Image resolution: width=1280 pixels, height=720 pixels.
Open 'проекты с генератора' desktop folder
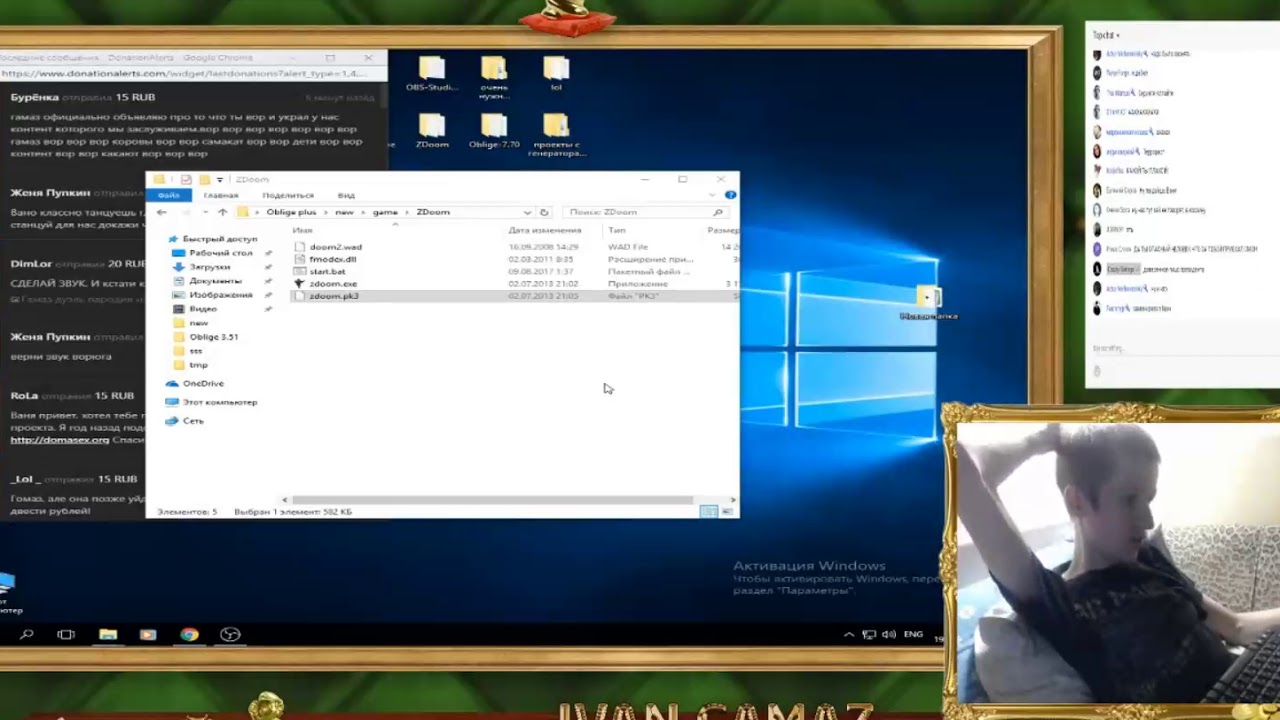(556, 135)
